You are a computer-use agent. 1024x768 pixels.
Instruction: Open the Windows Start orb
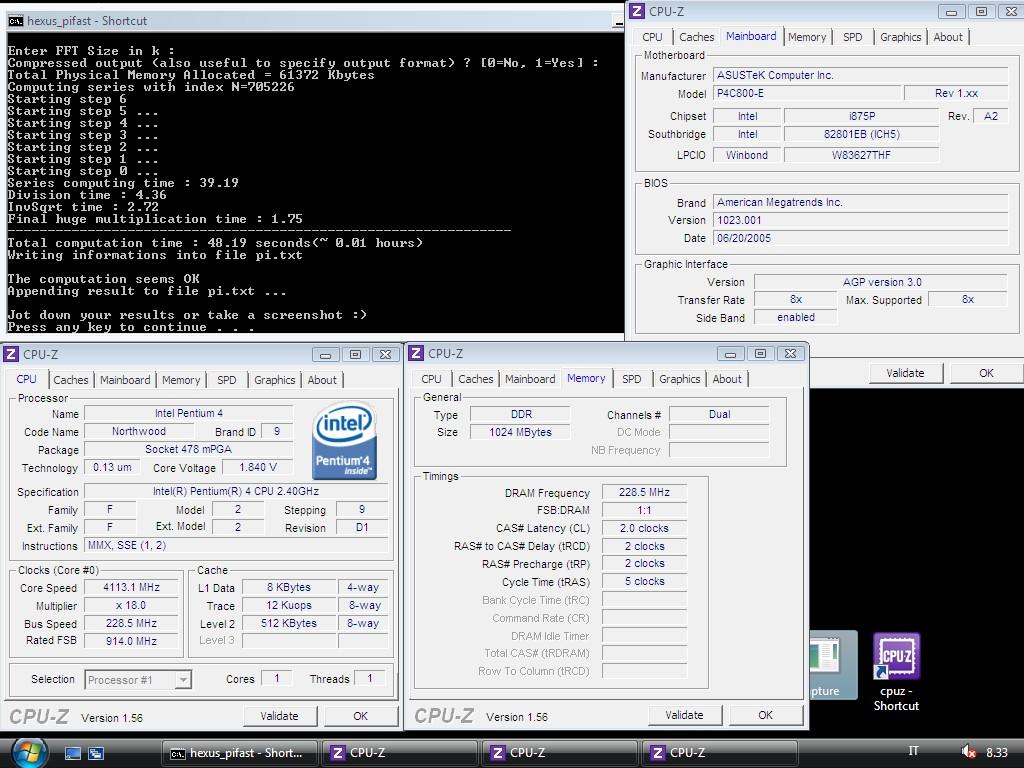(29, 752)
